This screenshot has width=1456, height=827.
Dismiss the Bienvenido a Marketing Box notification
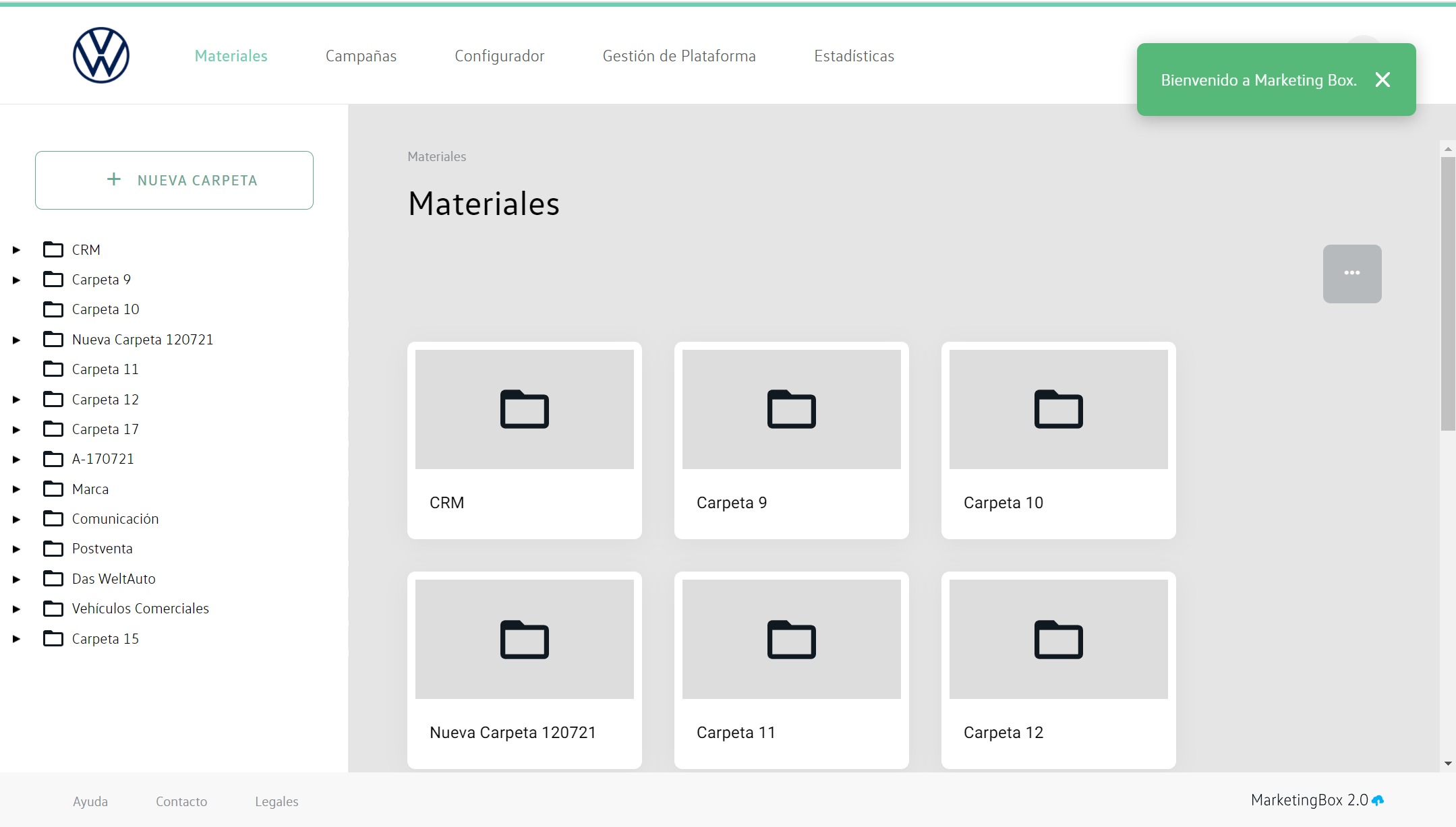[1382, 80]
